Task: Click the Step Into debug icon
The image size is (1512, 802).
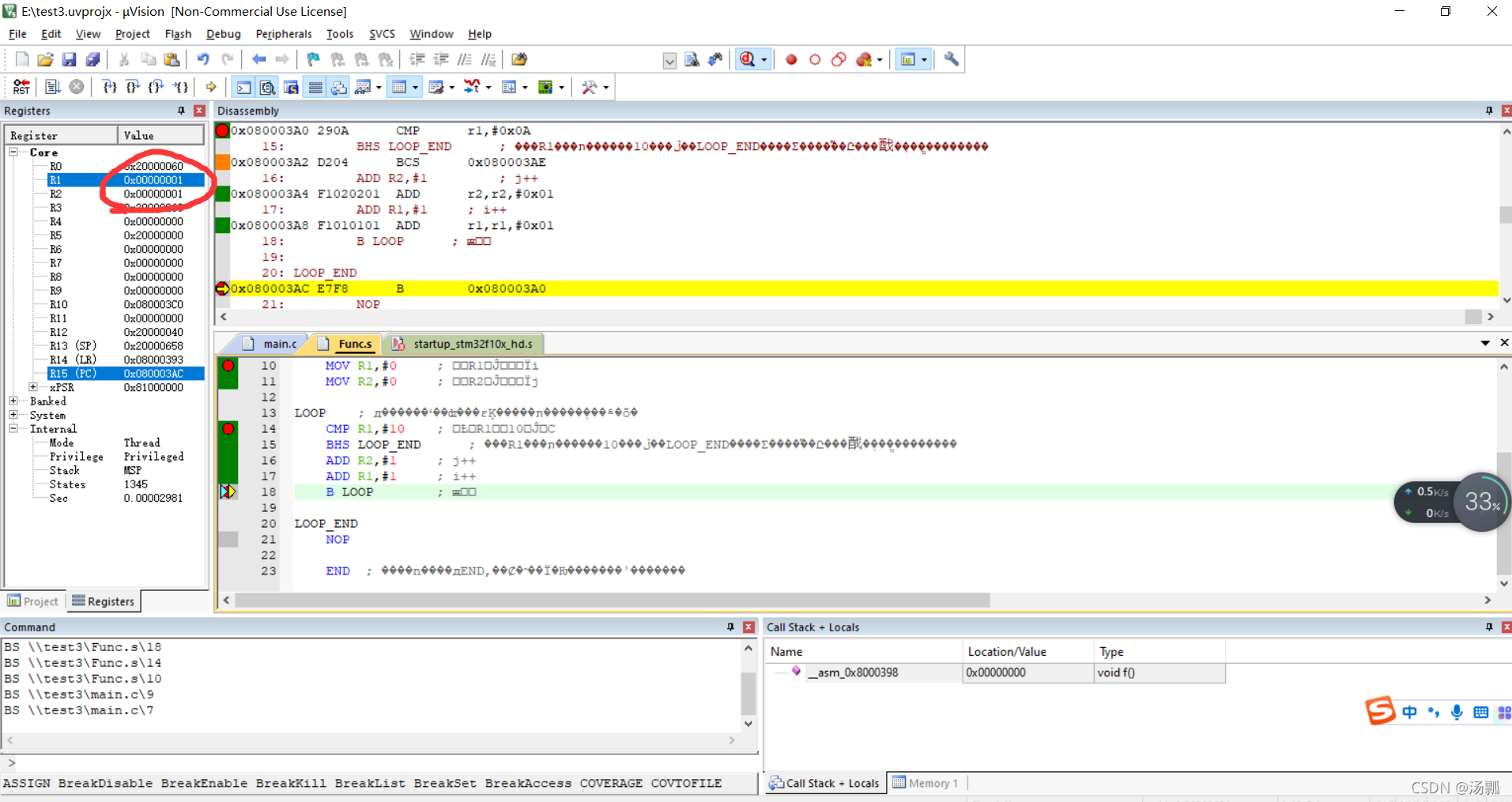Action: [110, 87]
